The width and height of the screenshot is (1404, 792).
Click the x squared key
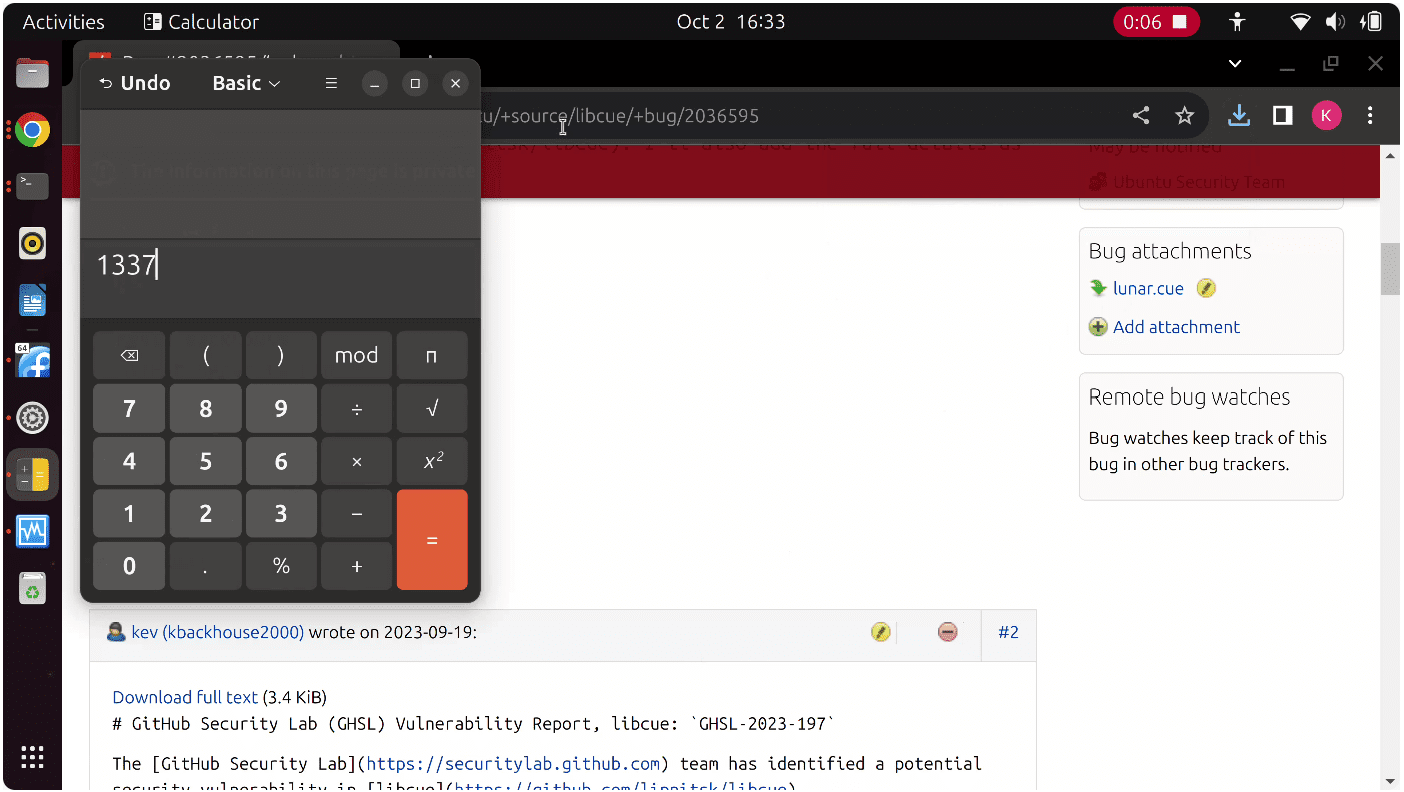[432, 461]
